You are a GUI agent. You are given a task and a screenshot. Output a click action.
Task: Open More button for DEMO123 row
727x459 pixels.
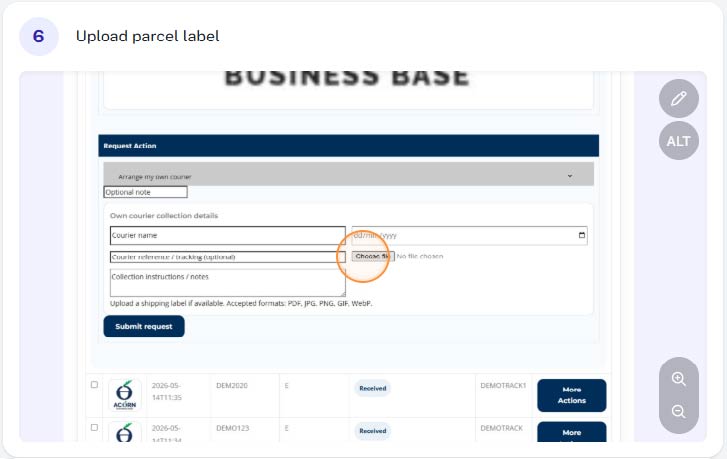click(x=572, y=432)
